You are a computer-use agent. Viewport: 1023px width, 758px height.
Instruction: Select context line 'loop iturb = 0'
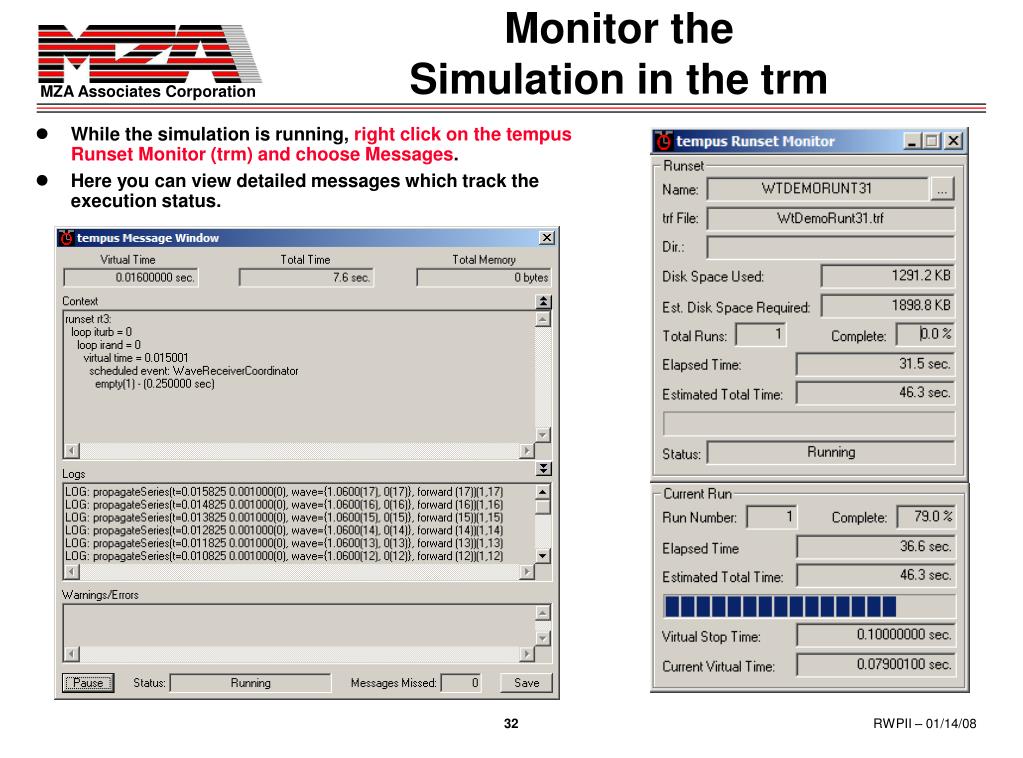(x=101, y=332)
